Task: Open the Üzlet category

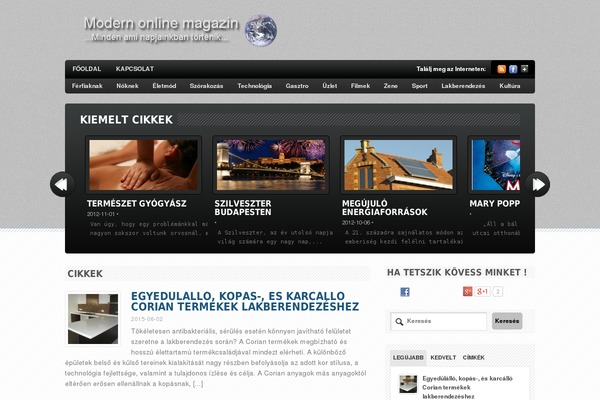Action: pos(330,86)
